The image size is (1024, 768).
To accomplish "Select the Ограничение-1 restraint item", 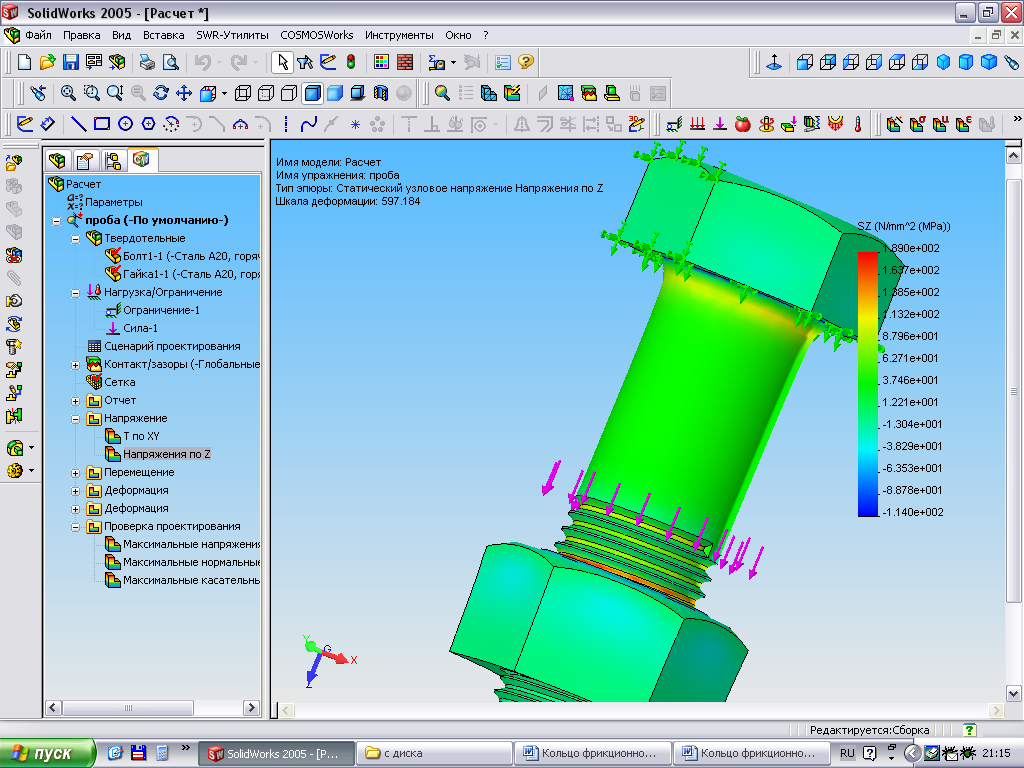I will (x=161, y=310).
